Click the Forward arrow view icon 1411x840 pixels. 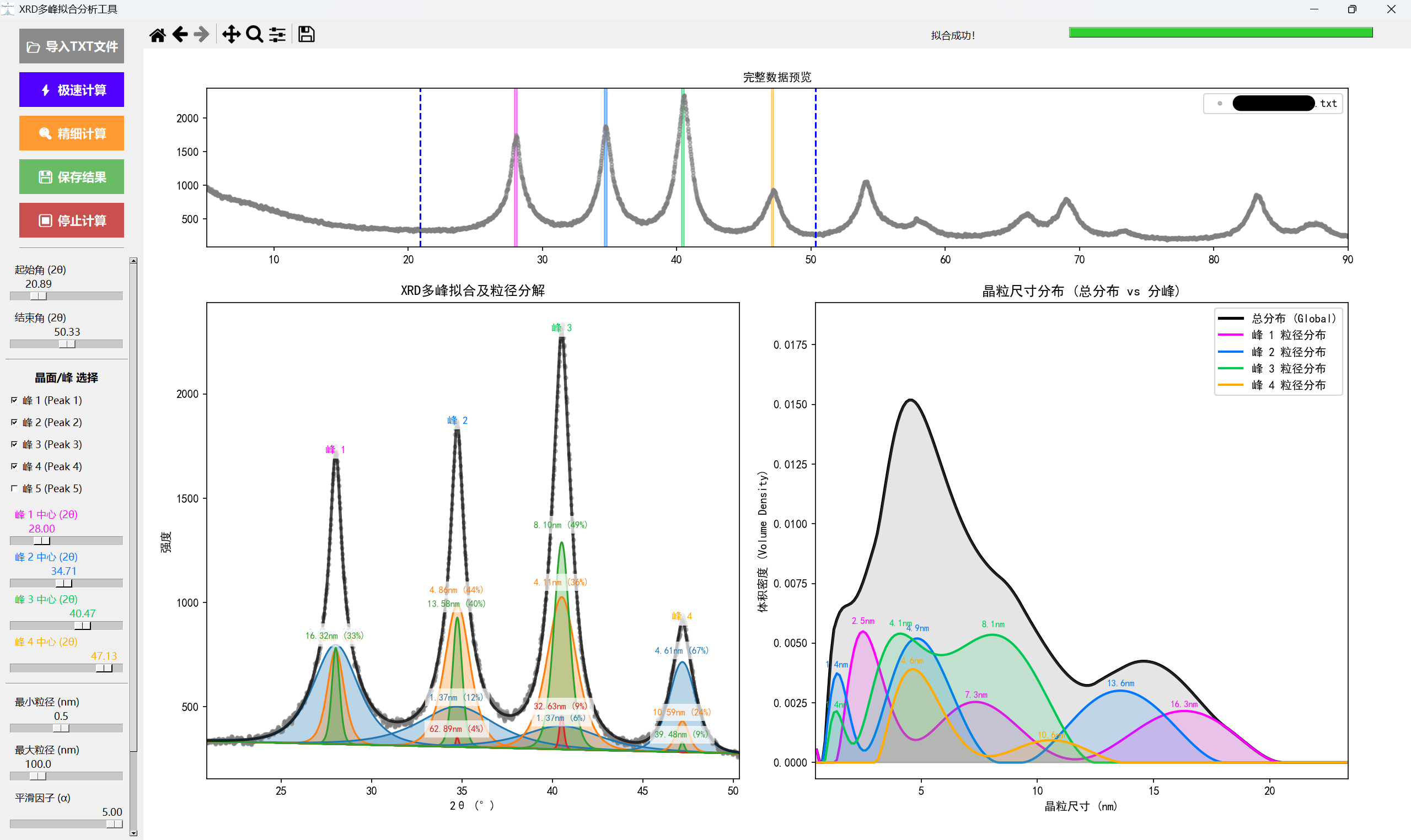pyautogui.click(x=202, y=35)
